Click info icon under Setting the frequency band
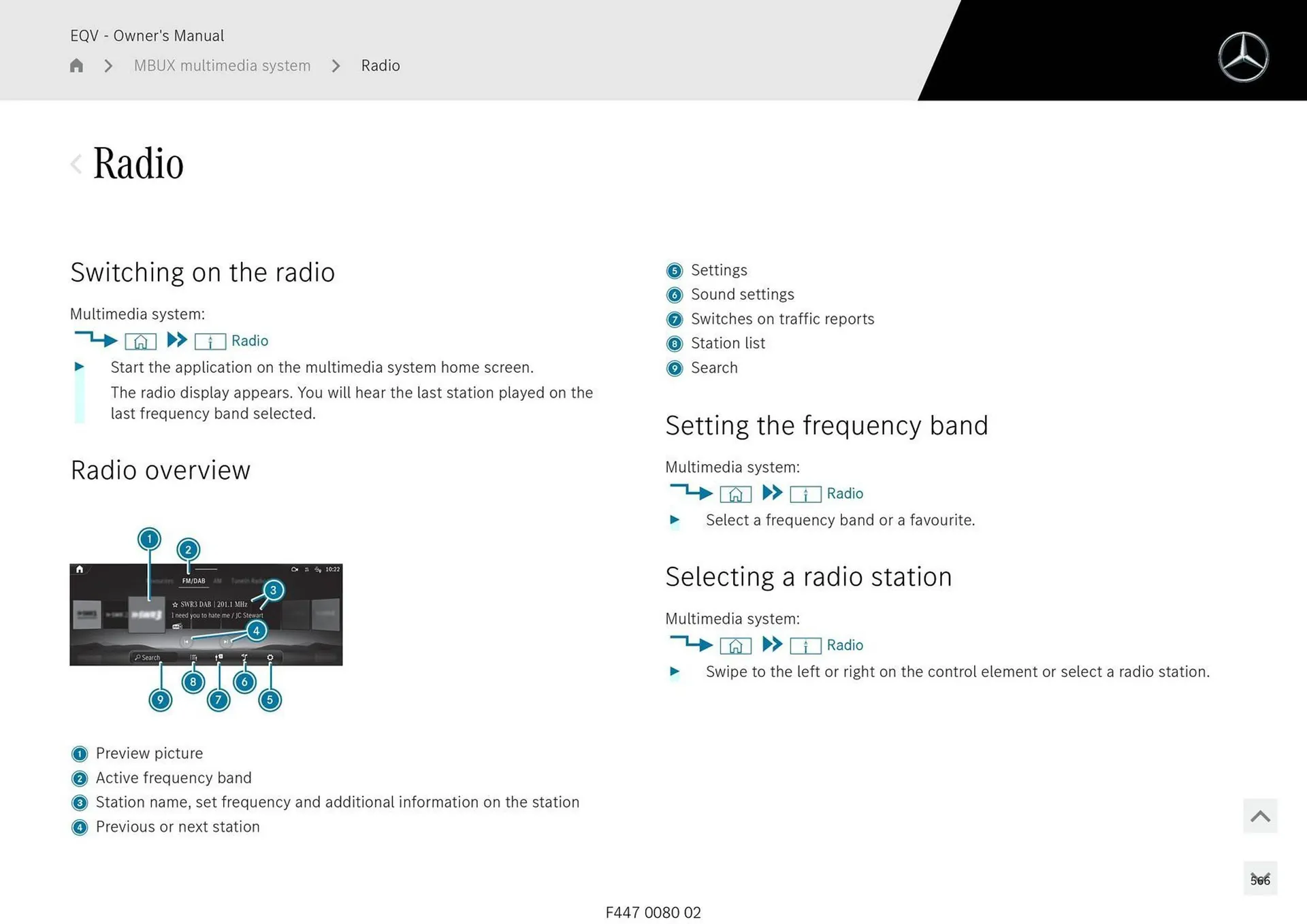 [805, 494]
